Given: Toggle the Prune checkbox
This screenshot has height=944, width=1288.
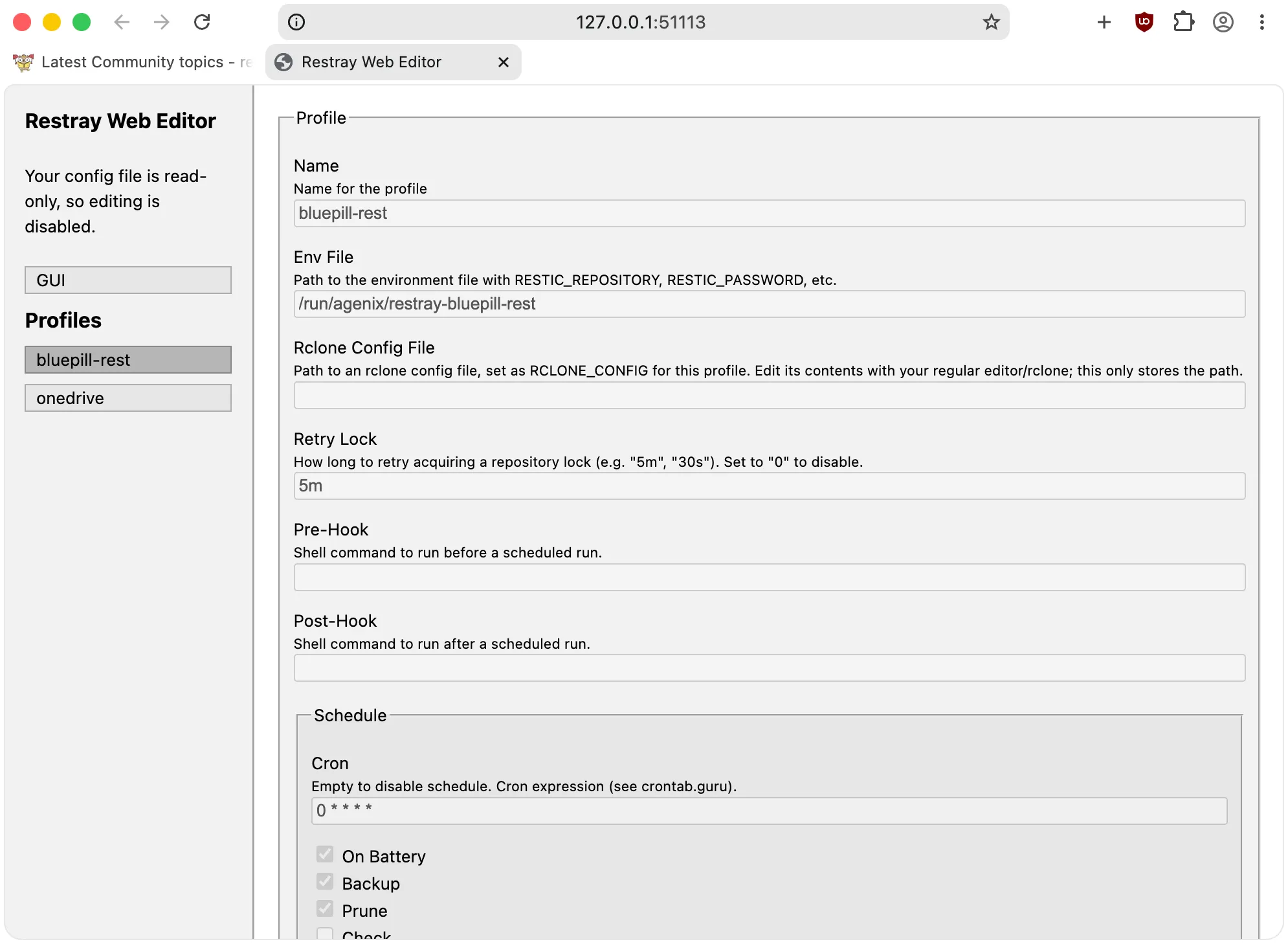Looking at the screenshot, I should [x=325, y=909].
